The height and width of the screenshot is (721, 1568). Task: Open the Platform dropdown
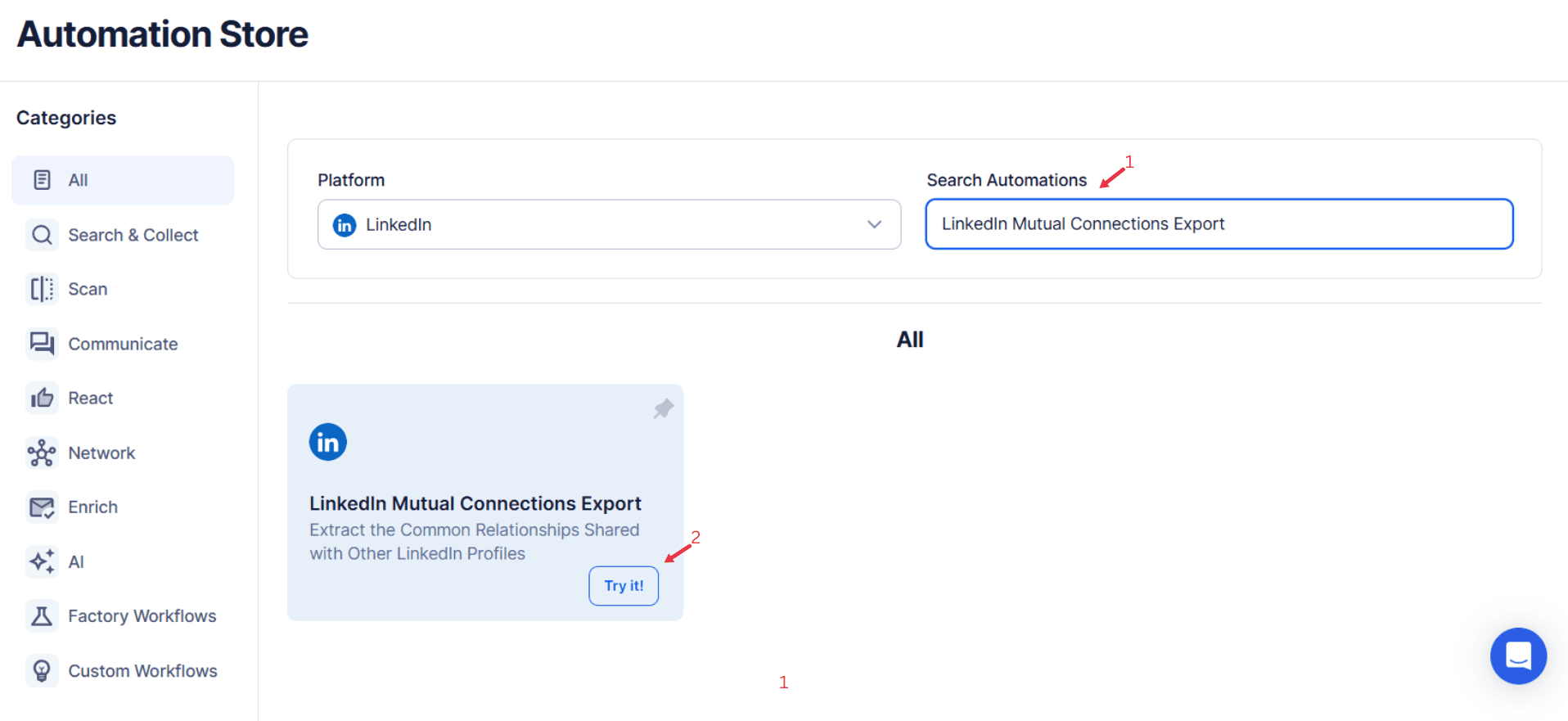click(x=609, y=224)
